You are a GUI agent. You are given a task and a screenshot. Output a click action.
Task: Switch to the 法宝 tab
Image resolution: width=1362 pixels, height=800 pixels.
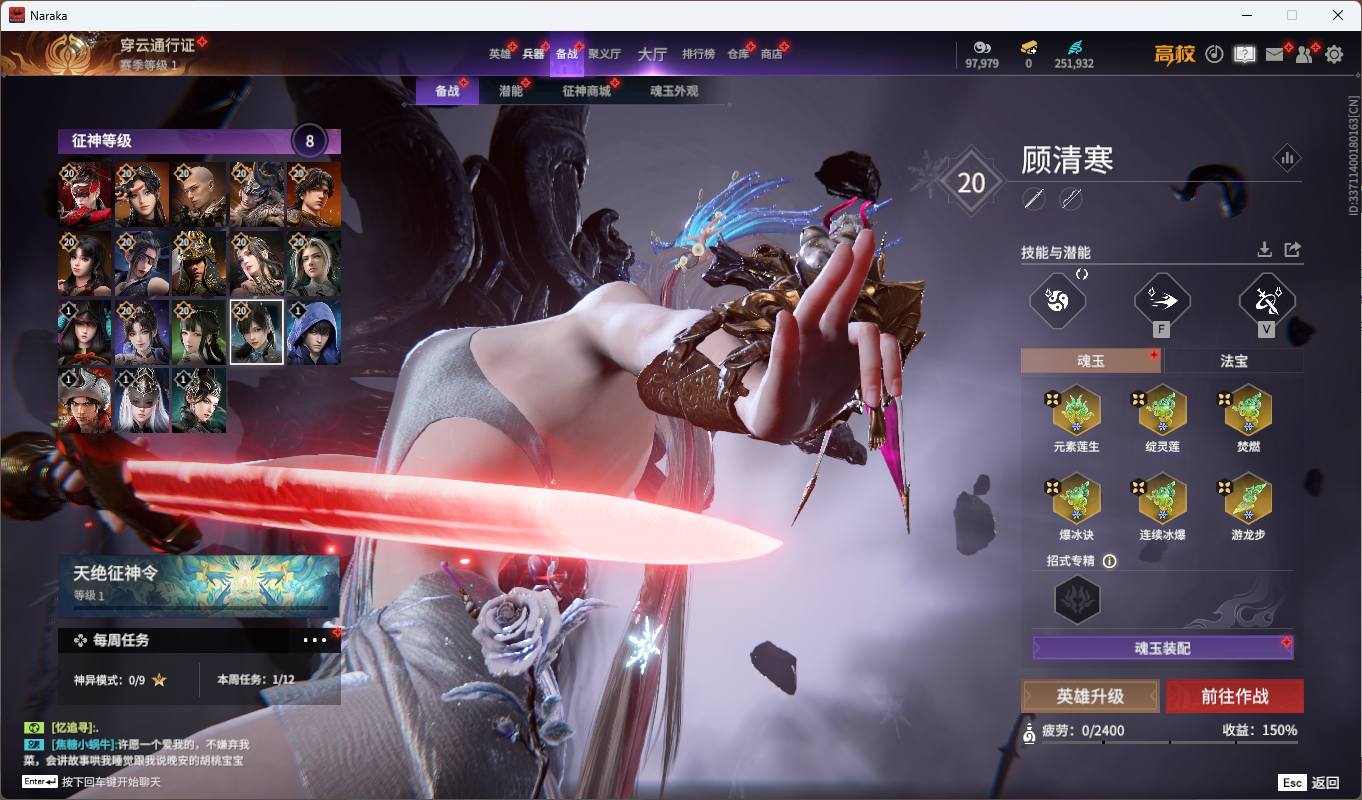pyautogui.click(x=1234, y=361)
